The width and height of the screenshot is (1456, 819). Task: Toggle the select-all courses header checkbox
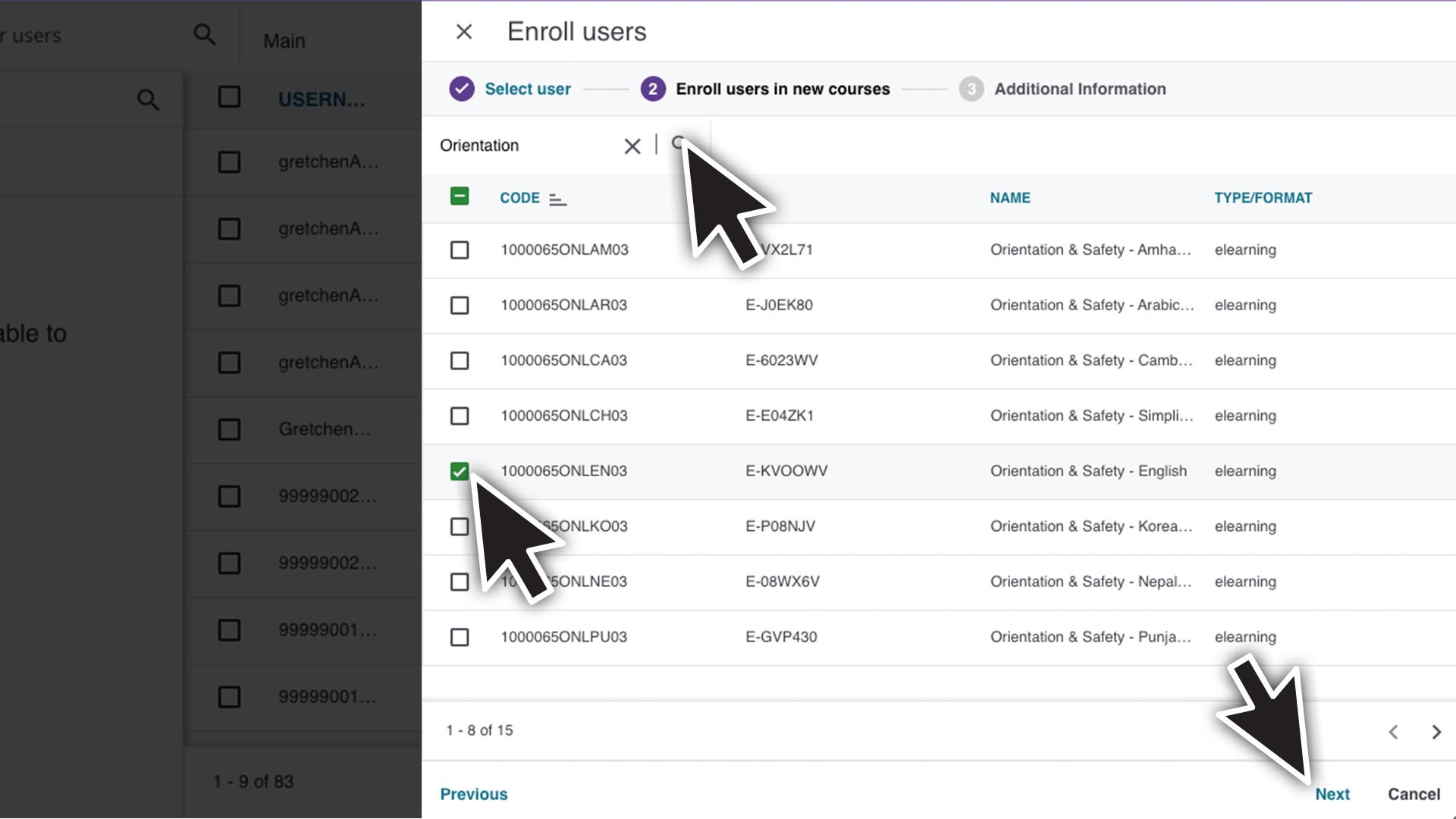coord(459,196)
